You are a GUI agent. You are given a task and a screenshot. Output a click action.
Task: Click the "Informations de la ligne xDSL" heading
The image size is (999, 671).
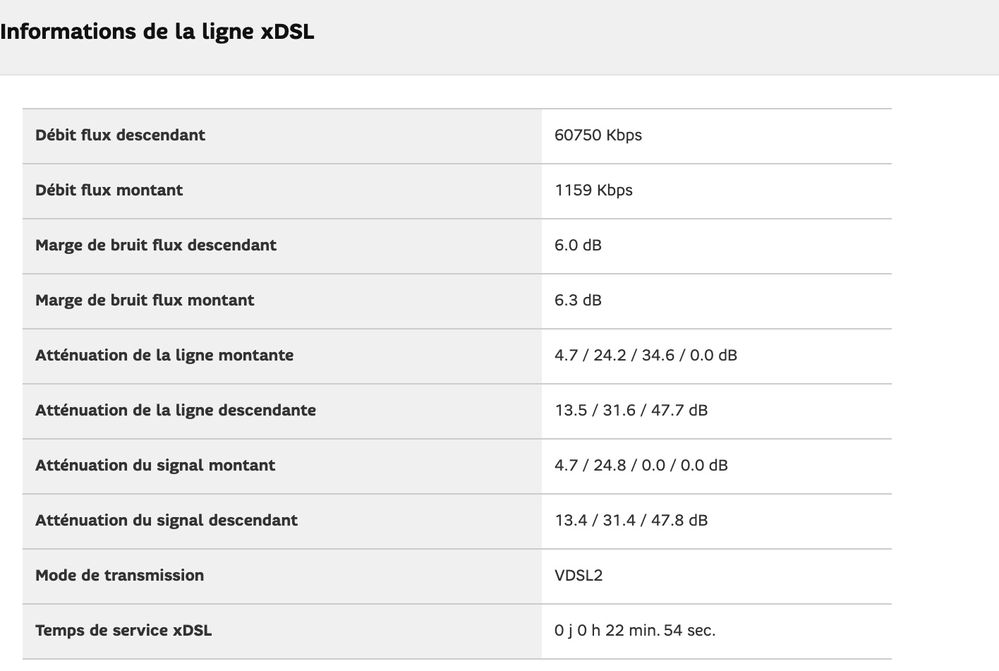click(157, 31)
